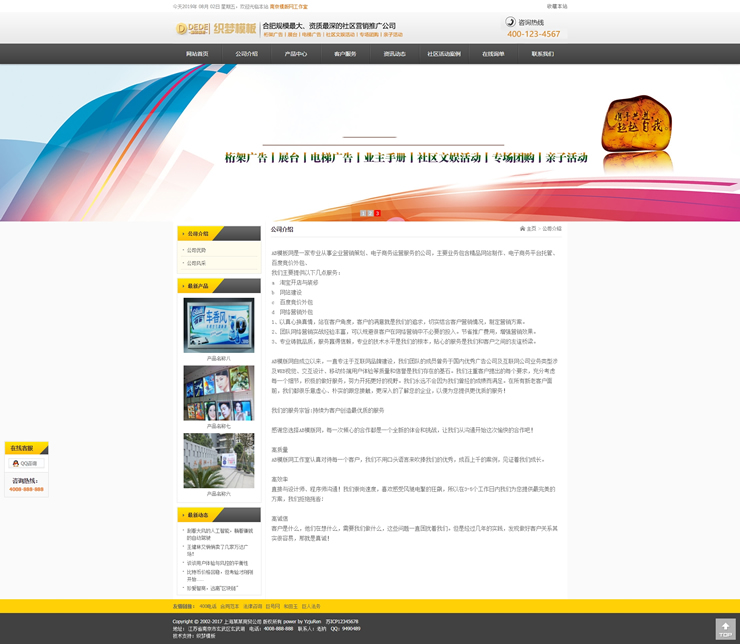Click the home icon in breadcrumb
This screenshot has width=740, height=644.
[522, 229]
